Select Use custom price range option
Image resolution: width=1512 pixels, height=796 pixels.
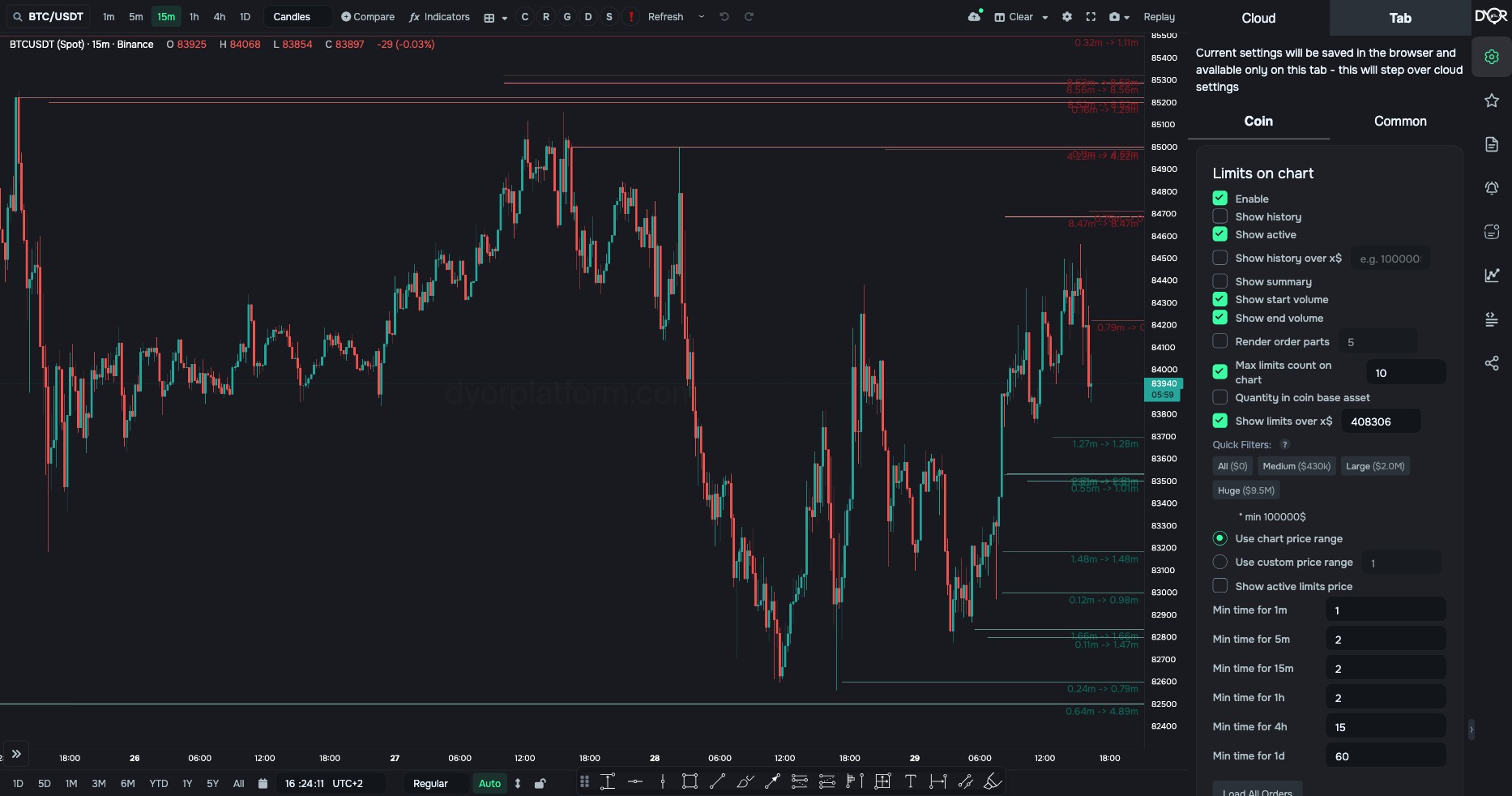(x=1219, y=562)
